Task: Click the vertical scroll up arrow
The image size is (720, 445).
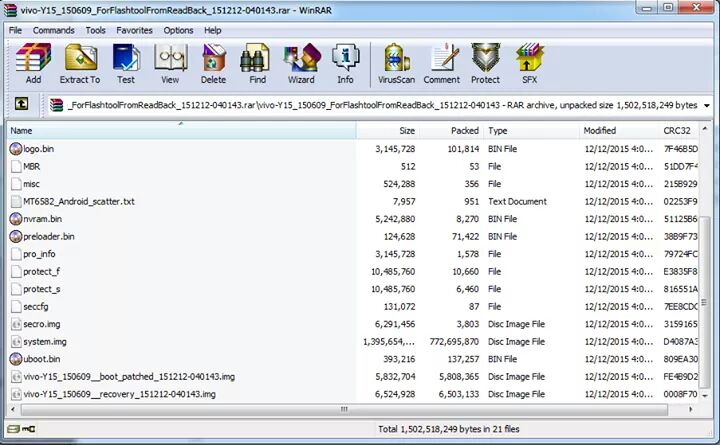Action: click(x=705, y=130)
